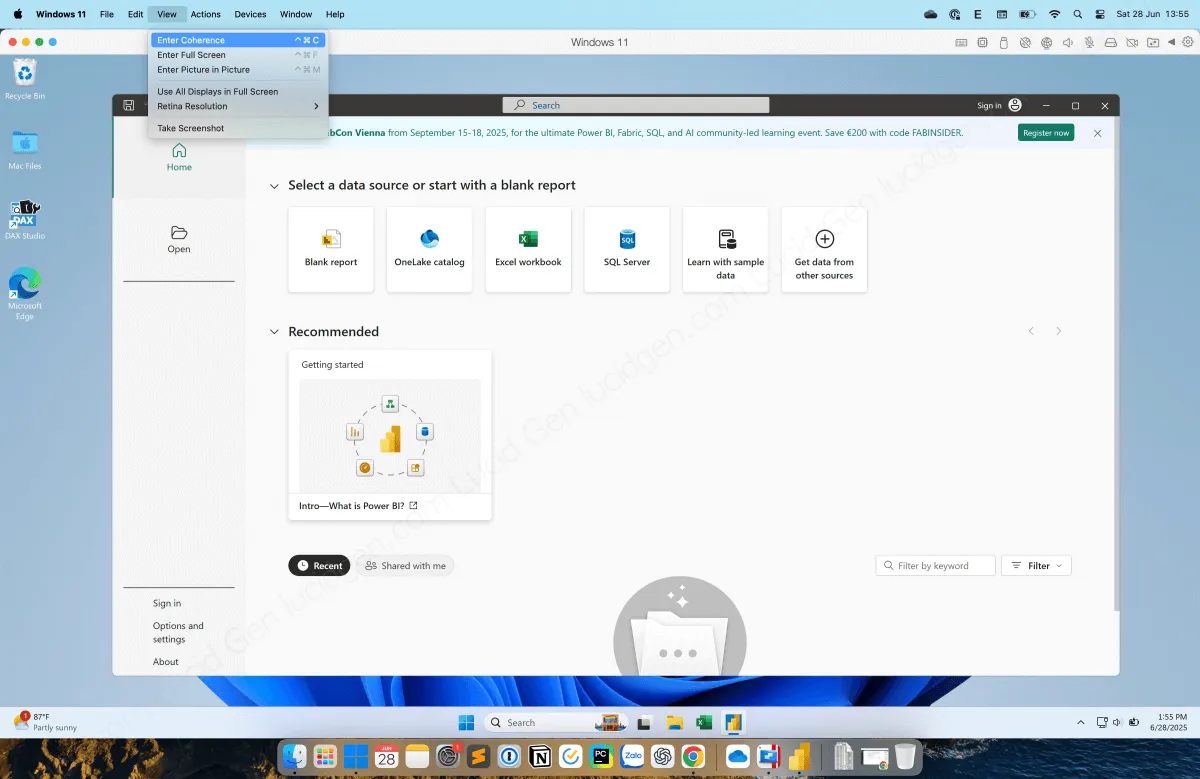Click the Open folder icon in sidebar
1200x779 pixels.
179,233
